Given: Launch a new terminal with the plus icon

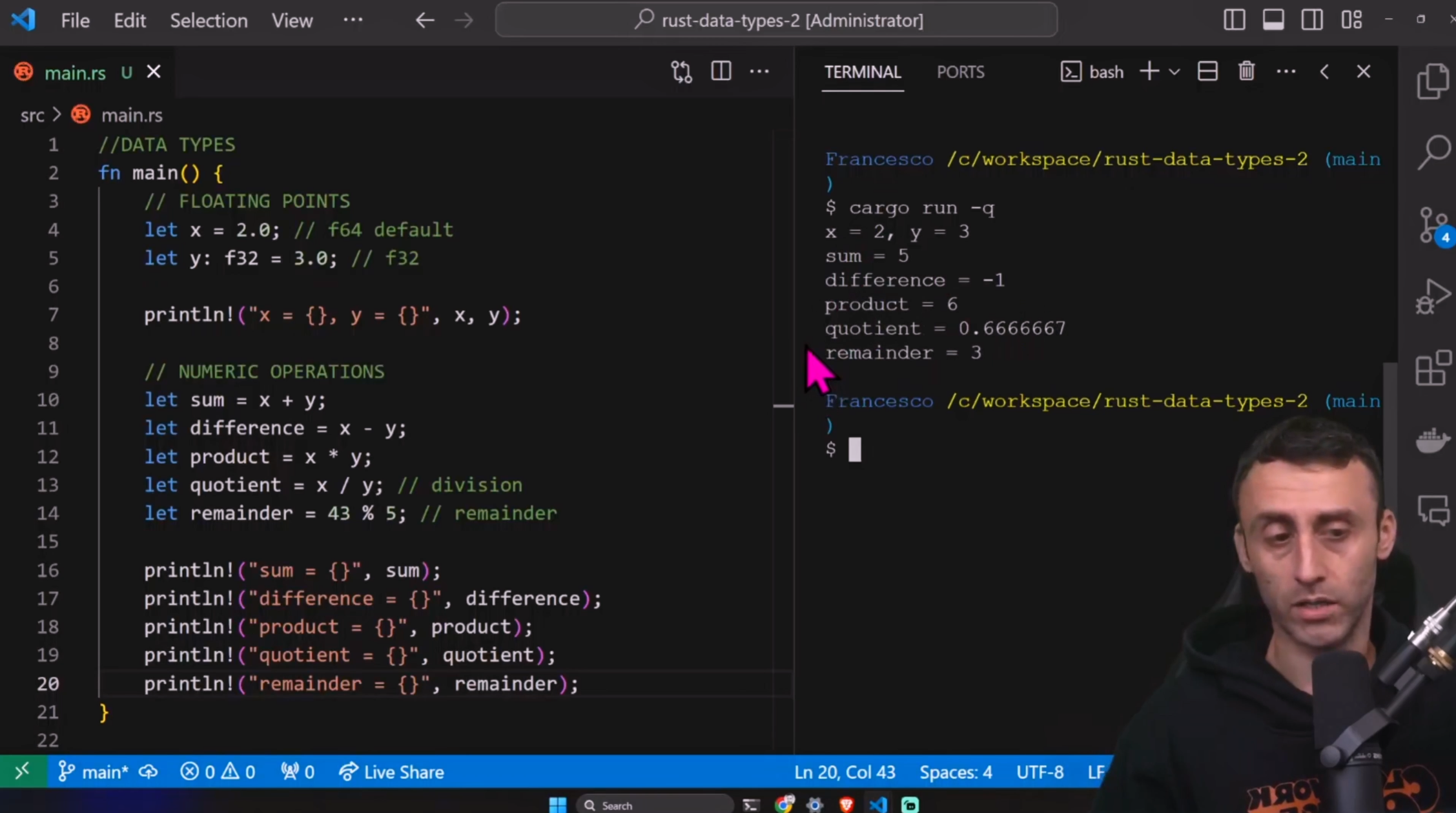Looking at the screenshot, I should click(x=1149, y=72).
